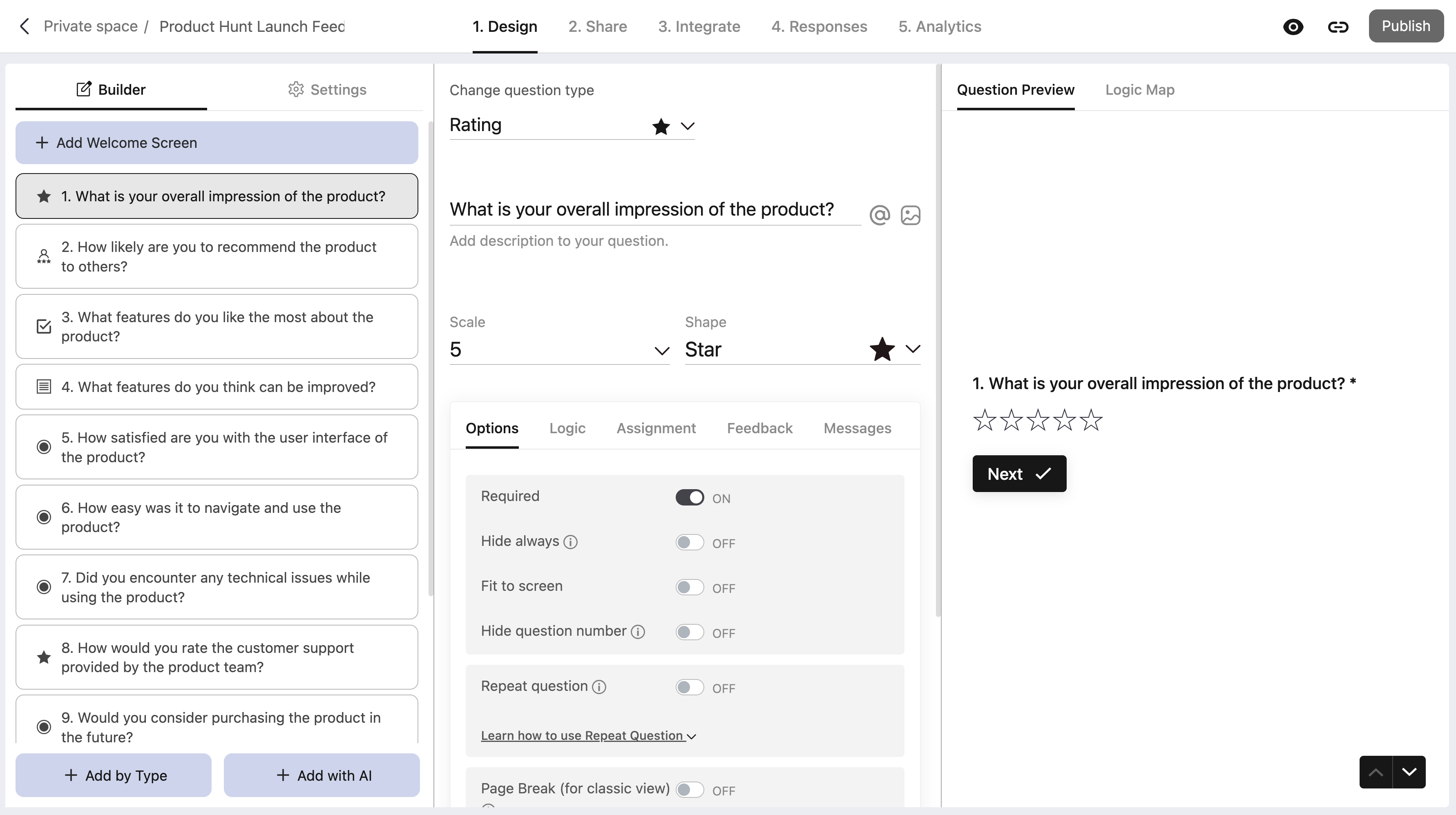The height and width of the screenshot is (815, 1456).
Task: Click the preview eye icon
Action: [x=1293, y=27]
